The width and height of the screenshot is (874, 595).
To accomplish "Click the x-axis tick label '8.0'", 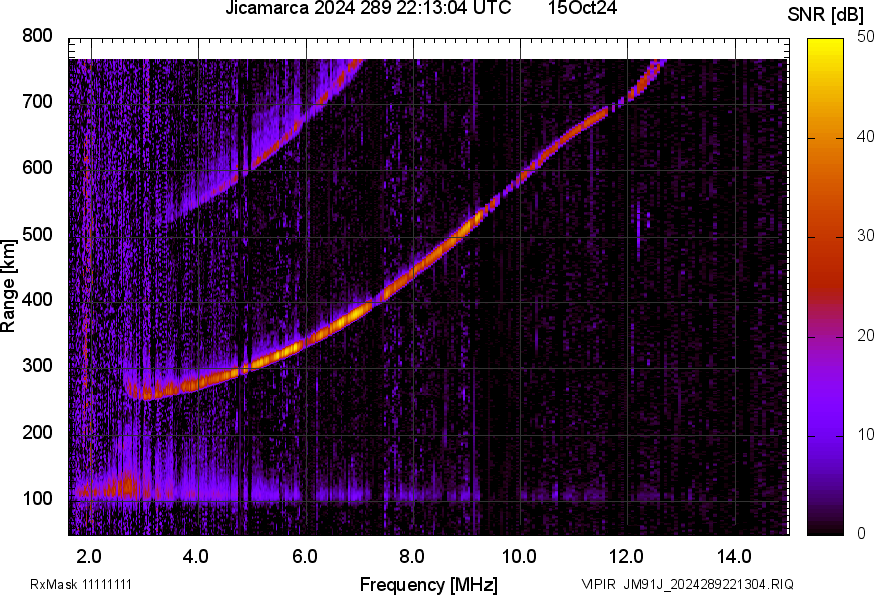I will (411, 557).
